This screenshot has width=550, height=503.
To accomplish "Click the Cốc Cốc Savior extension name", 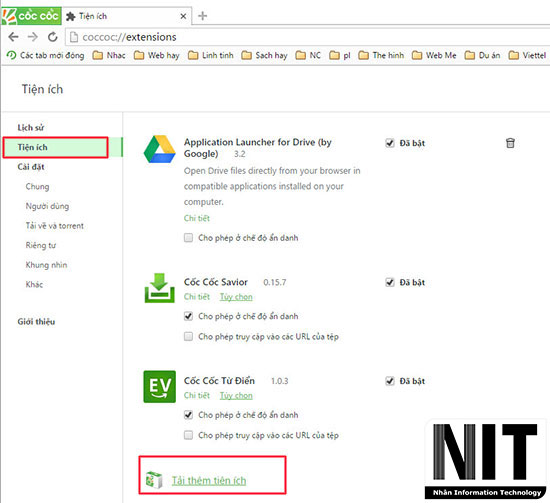I will (216, 282).
